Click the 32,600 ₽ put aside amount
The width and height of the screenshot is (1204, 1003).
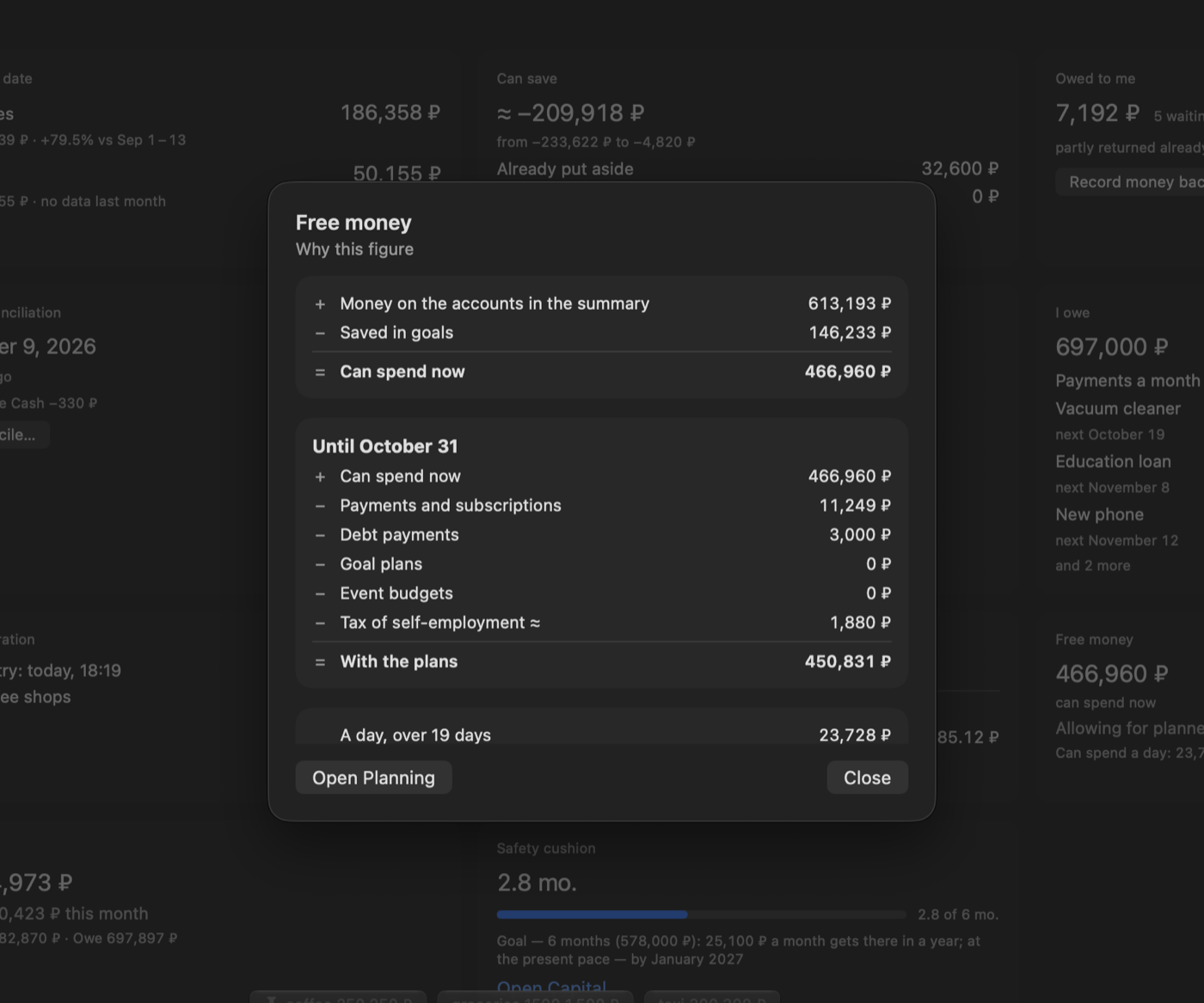coord(960,169)
